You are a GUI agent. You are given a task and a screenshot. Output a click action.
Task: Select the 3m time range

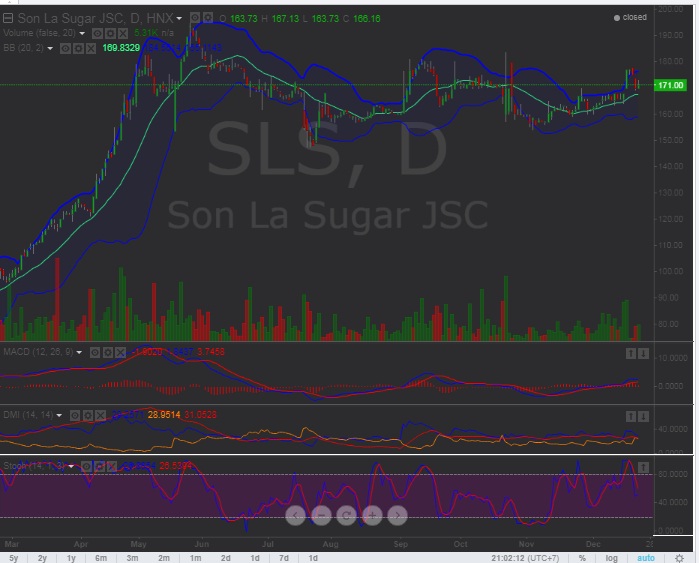coord(132,558)
